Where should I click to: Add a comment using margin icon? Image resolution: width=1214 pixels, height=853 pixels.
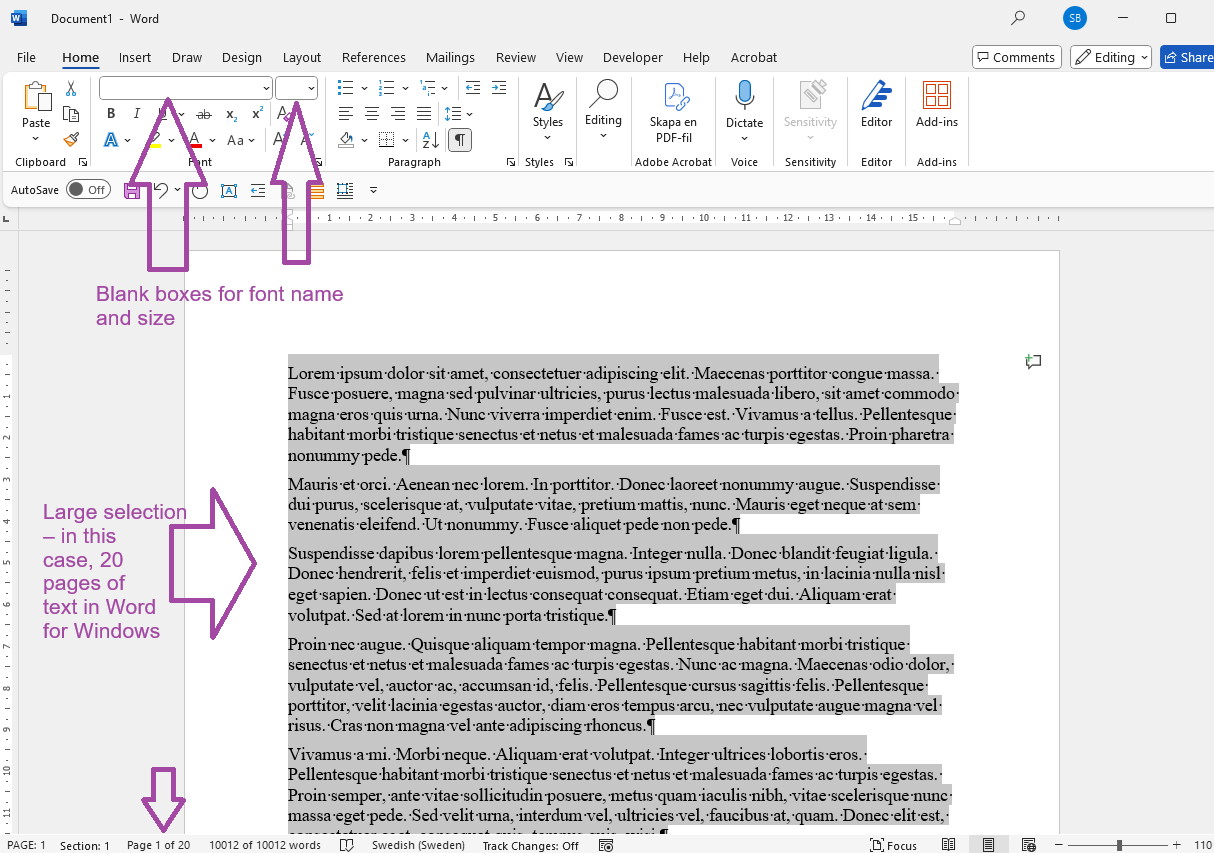click(1034, 362)
